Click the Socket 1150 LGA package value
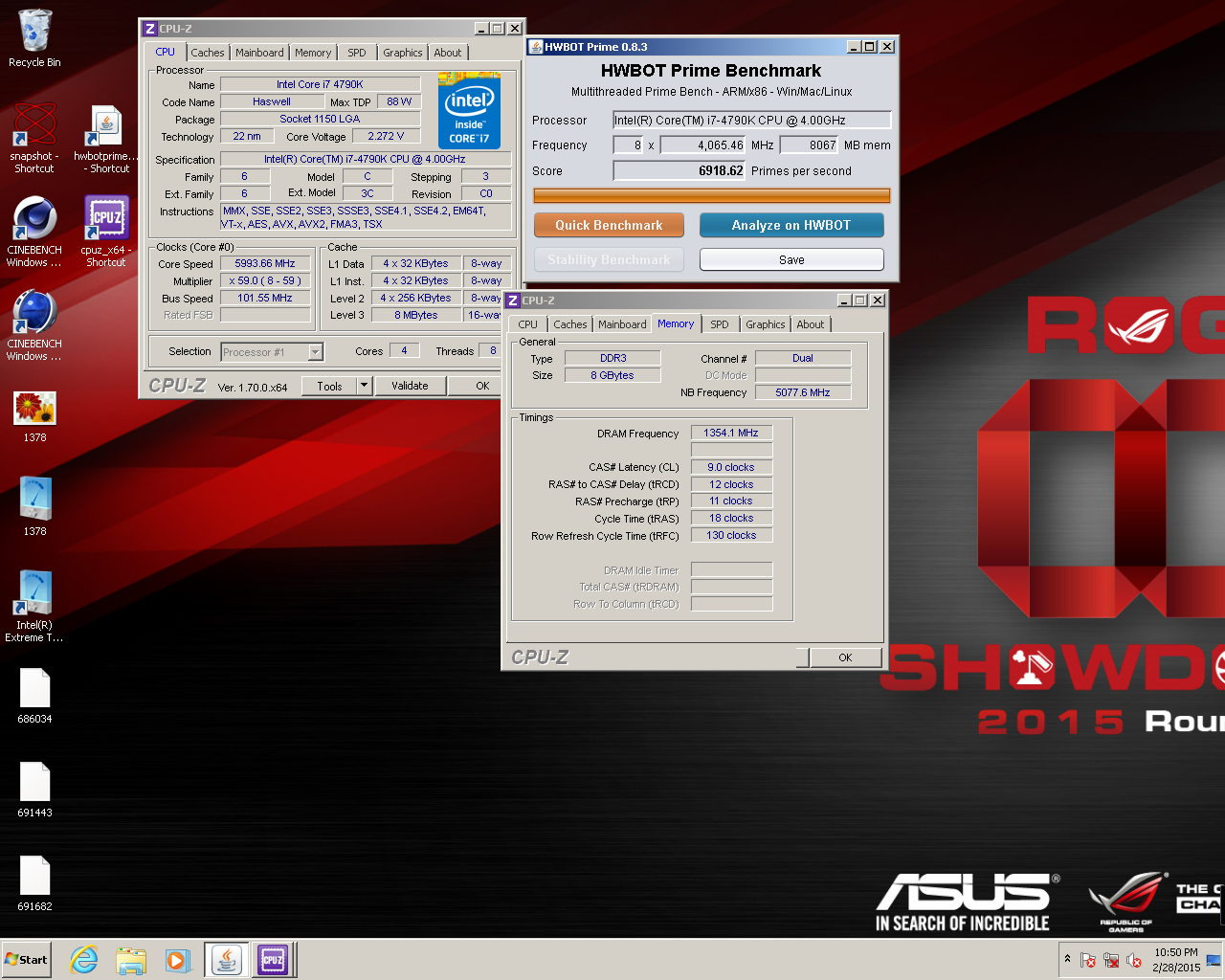The image size is (1225, 980). 321,119
